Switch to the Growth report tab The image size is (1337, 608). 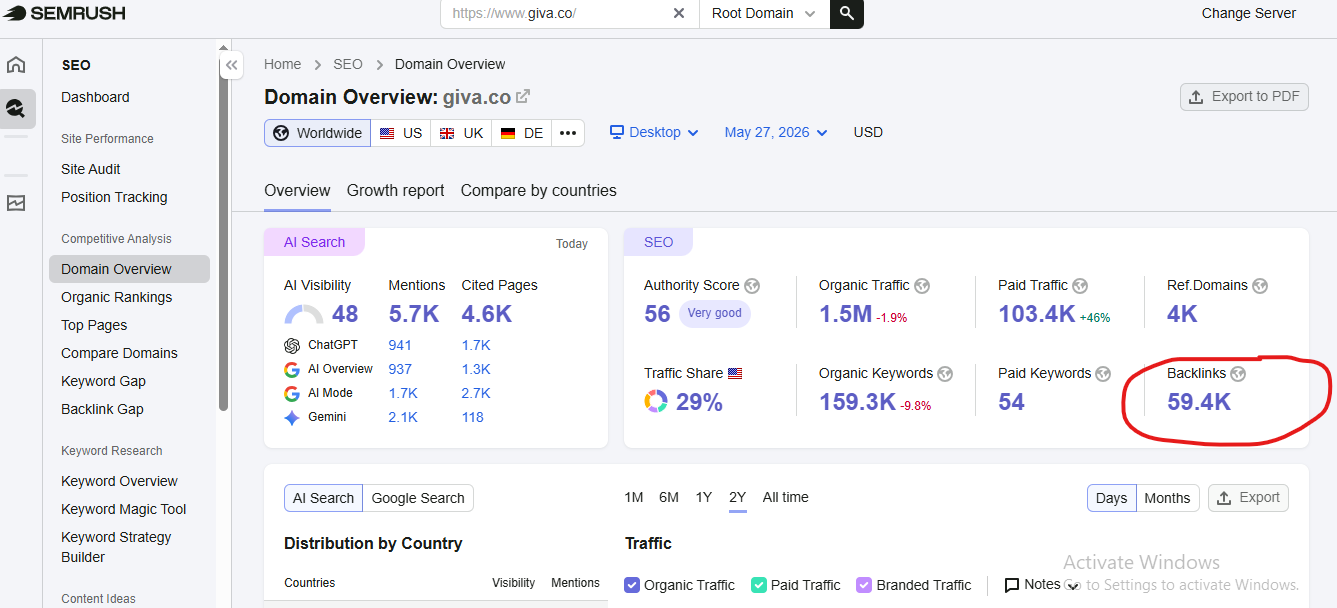[x=396, y=191]
